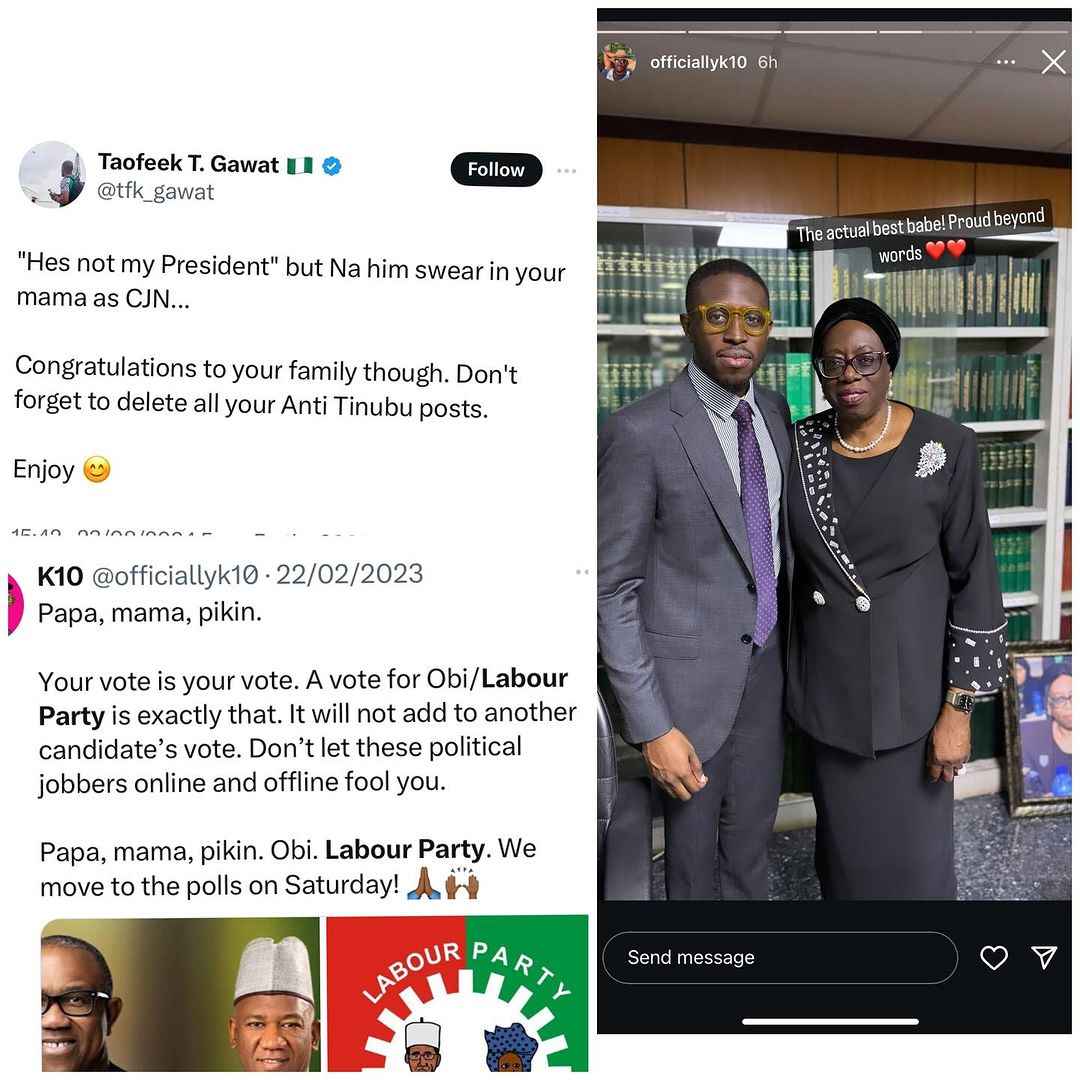Tap the officiallyk10 story avatar
This screenshot has width=1080, height=1080.
click(618, 62)
